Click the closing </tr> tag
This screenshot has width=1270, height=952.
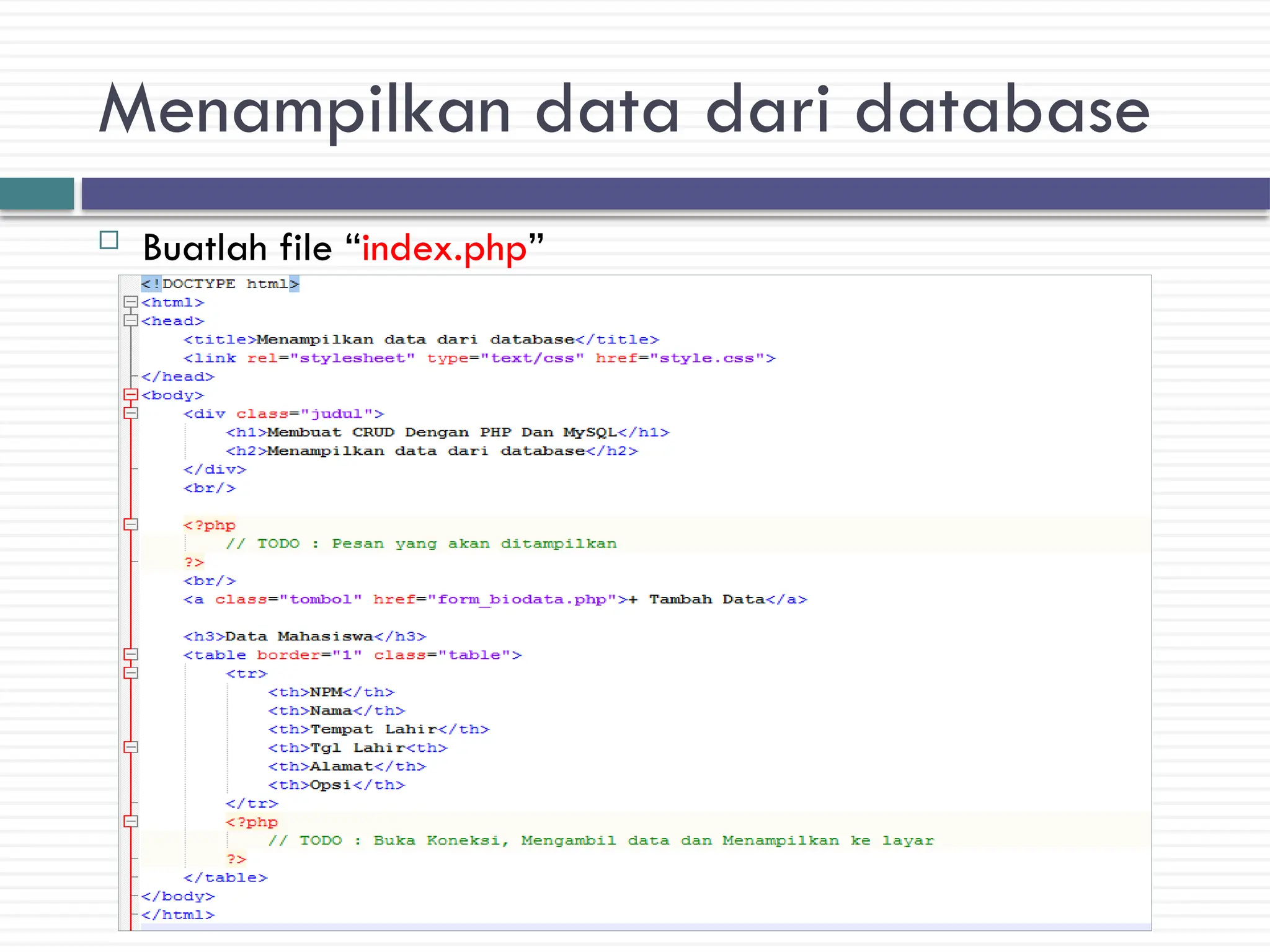tap(252, 804)
